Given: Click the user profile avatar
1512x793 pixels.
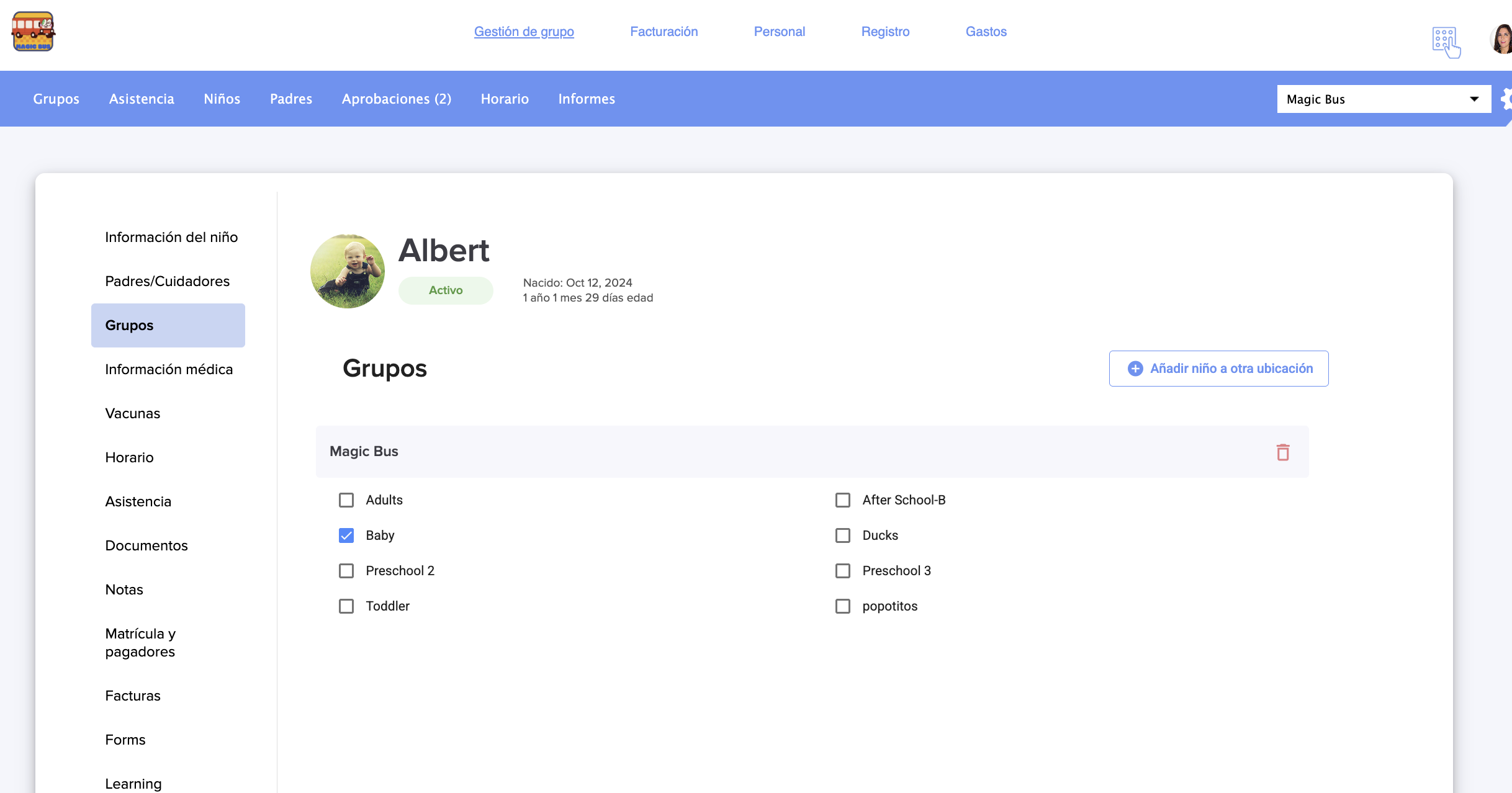Looking at the screenshot, I should pyautogui.click(x=1501, y=40).
